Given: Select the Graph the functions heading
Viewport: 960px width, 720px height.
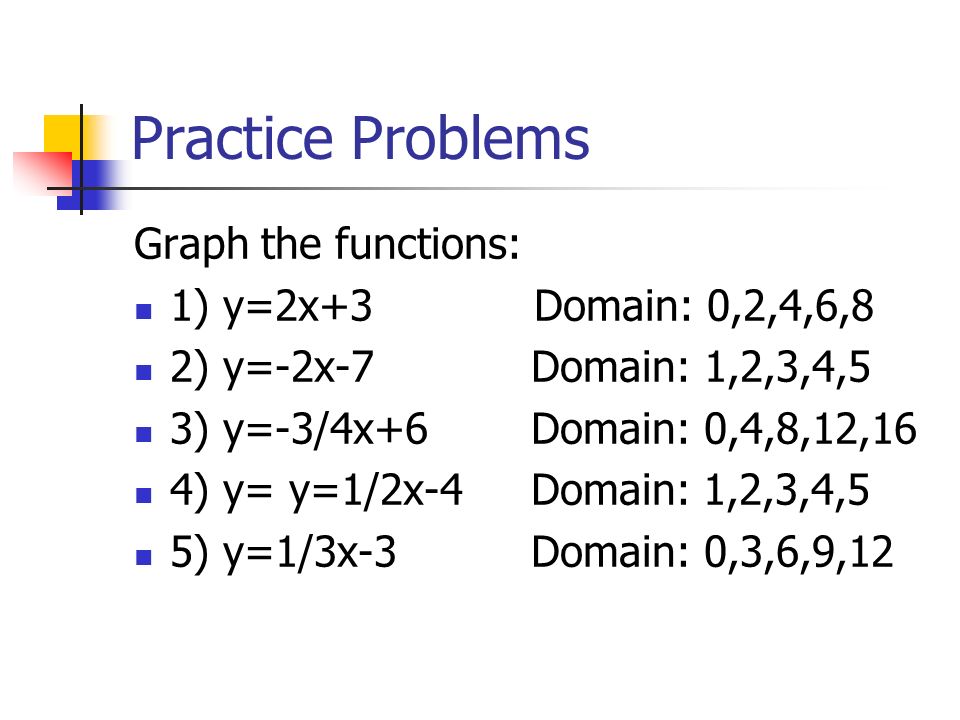Looking at the screenshot, I should click(326, 245).
